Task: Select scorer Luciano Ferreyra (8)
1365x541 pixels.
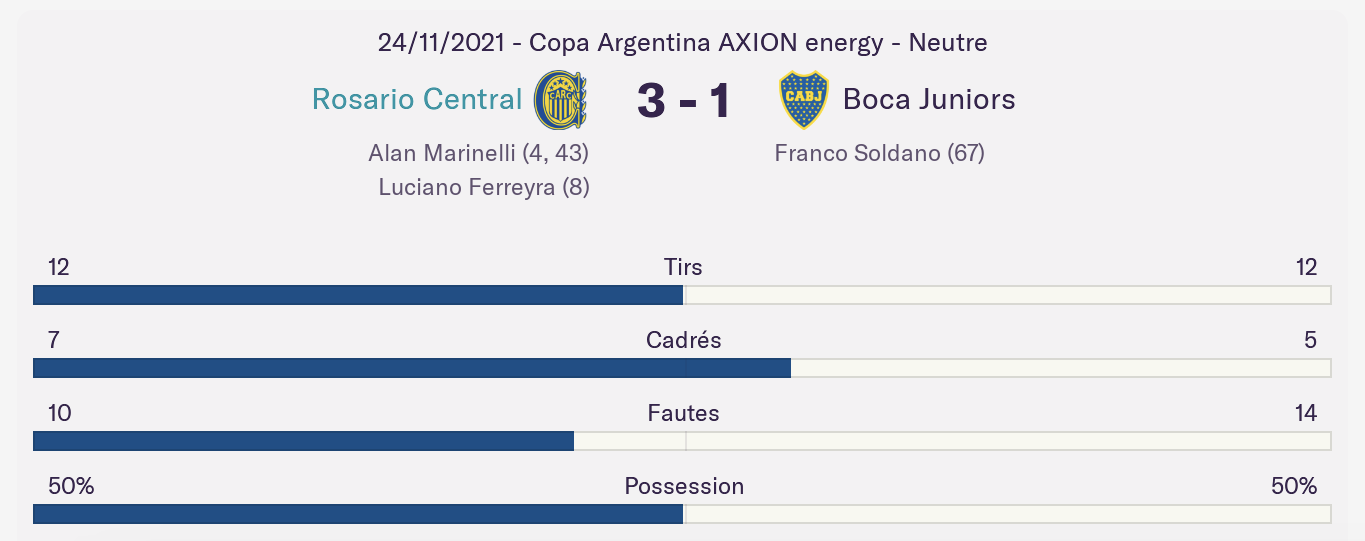Action: click(484, 187)
